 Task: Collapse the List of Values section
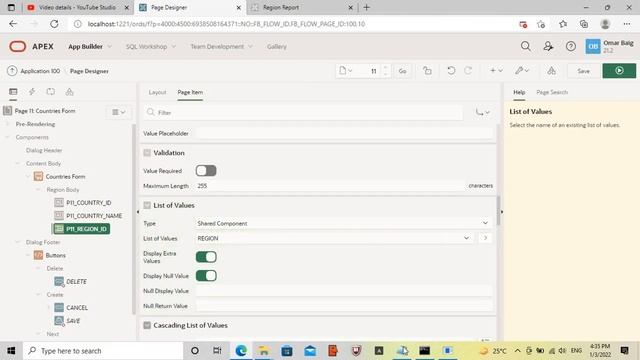pyautogui.click(x=147, y=205)
